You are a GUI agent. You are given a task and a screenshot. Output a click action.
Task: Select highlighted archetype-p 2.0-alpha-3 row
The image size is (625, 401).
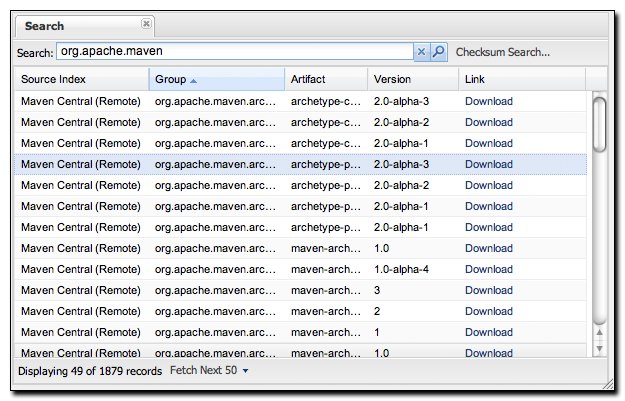(300, 164)
